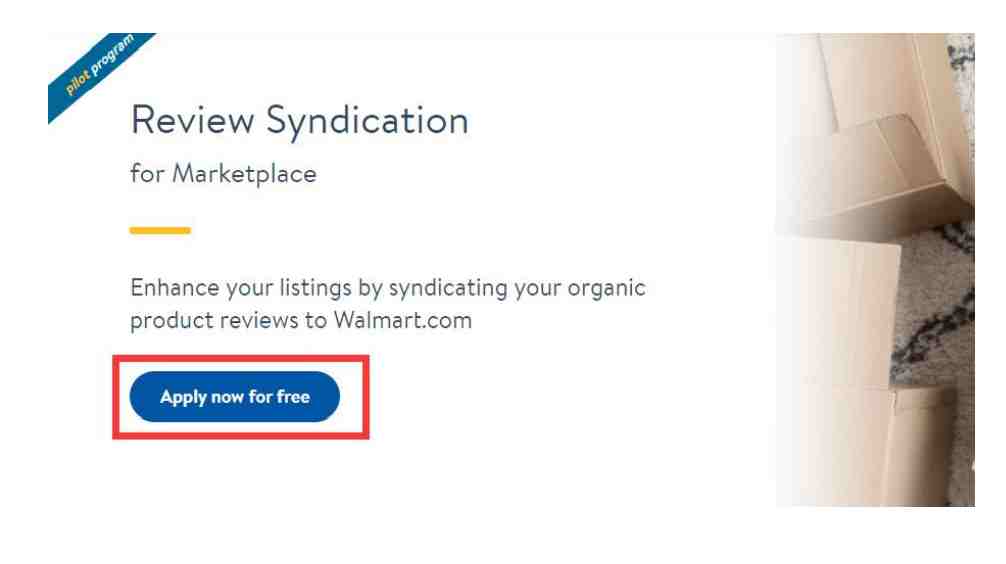This screenshot has width=1006, height=564.
Task: Click the yellow divider line
Action: coord(160,231)
